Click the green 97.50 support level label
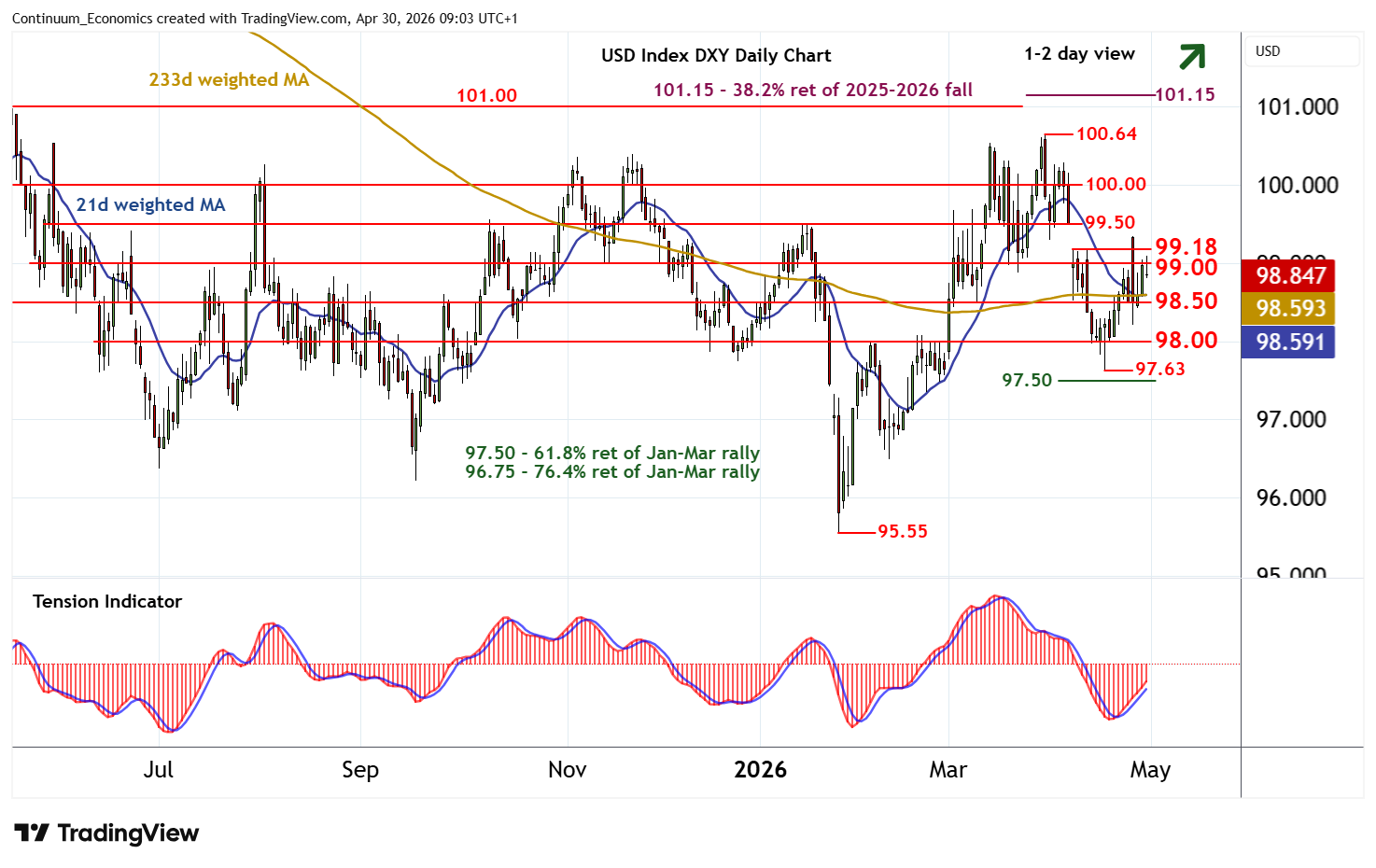Screen dimensions: 1376x868 click(x=1027, y=380)
